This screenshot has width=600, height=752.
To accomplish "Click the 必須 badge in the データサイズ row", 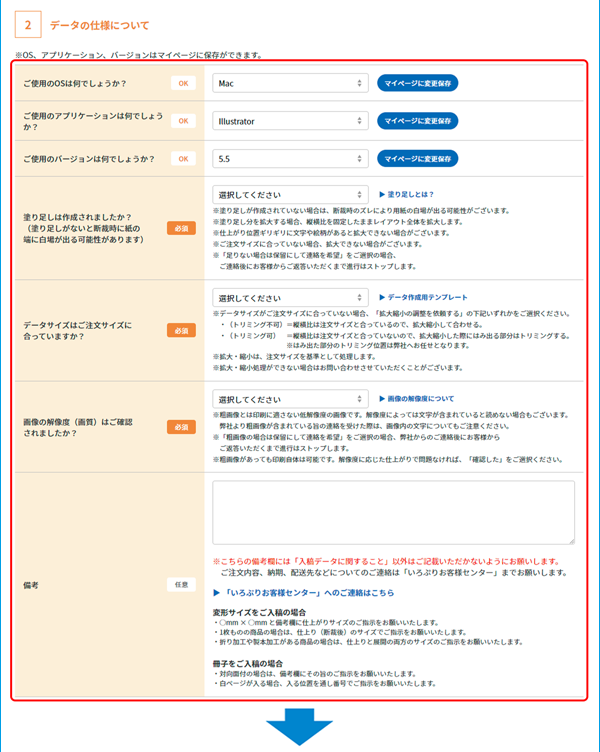I will [x=181, y=330].
